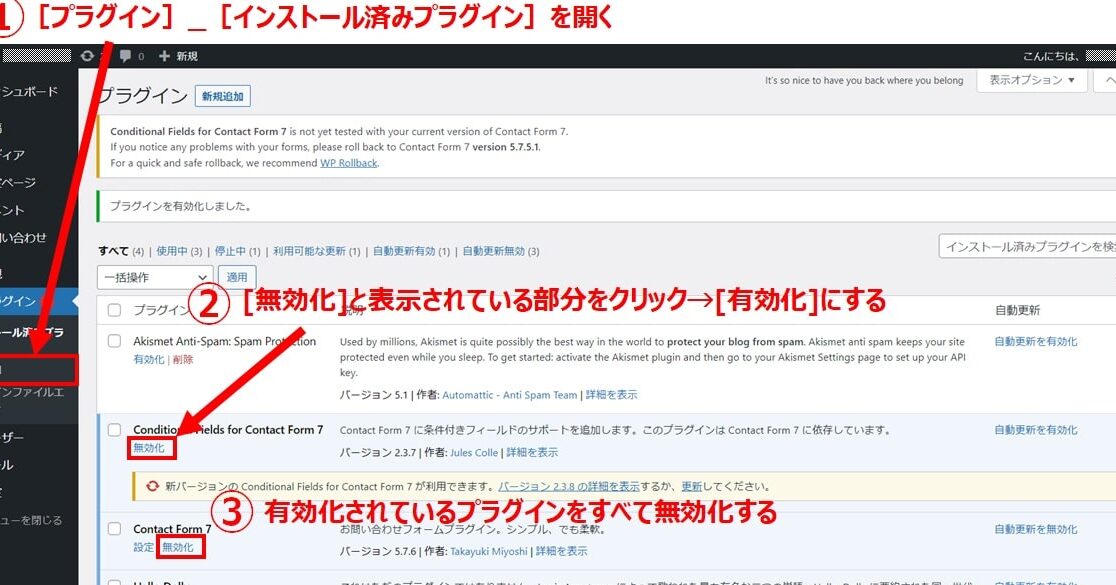Select 使用中 filter tab
The width and height of the screenshot is (1116, 585).
[x=172, y=251]
